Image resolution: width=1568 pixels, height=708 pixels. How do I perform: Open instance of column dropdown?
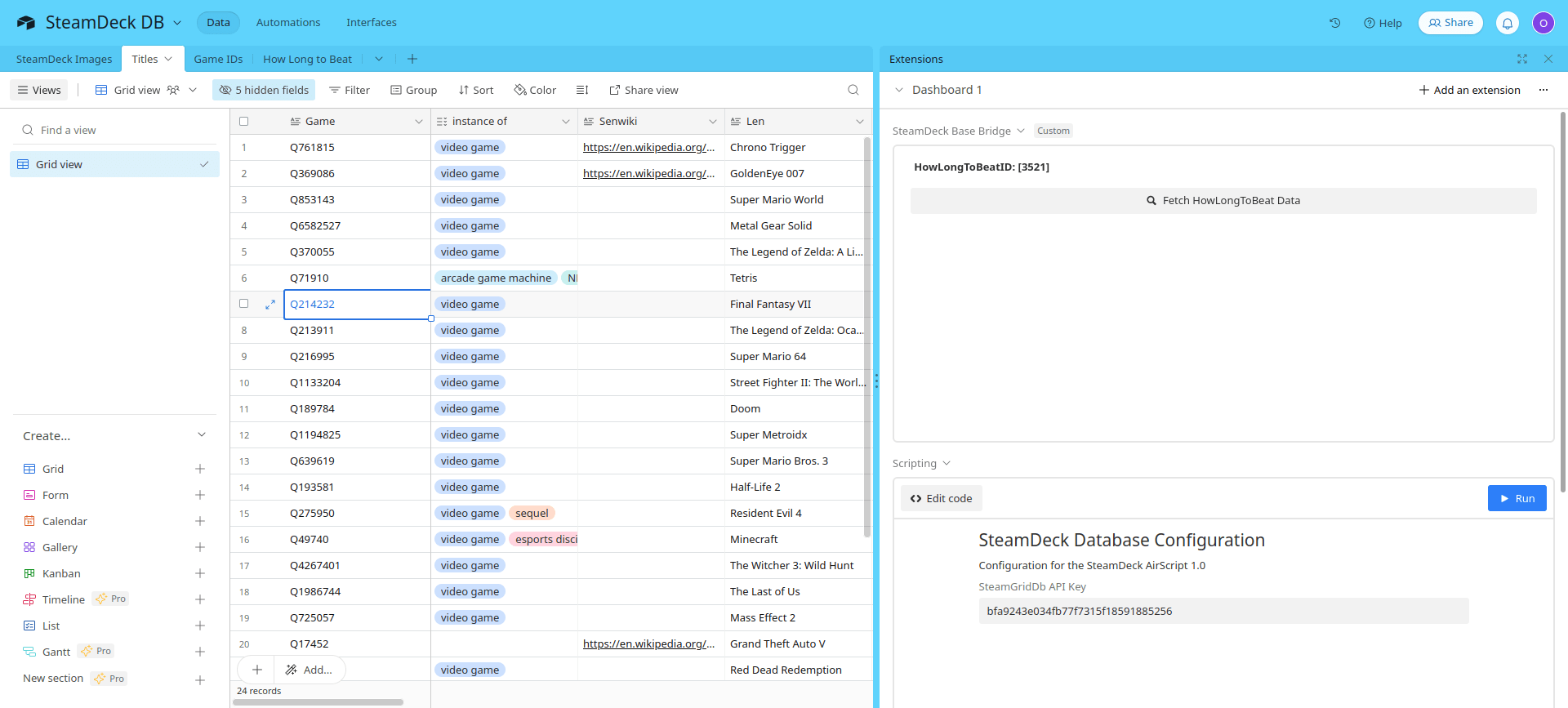pos(566,122)
